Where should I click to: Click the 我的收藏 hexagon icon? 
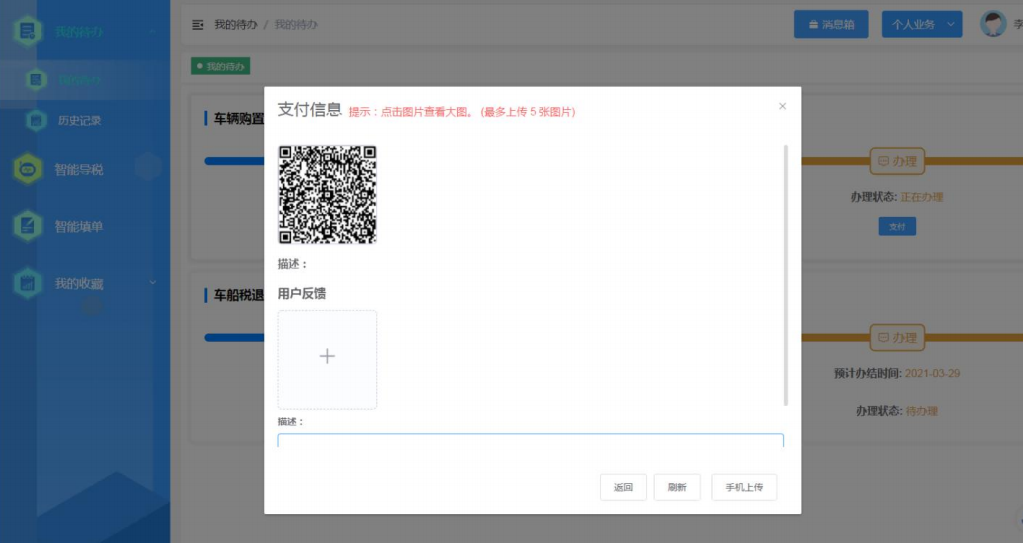coord(27,283)
